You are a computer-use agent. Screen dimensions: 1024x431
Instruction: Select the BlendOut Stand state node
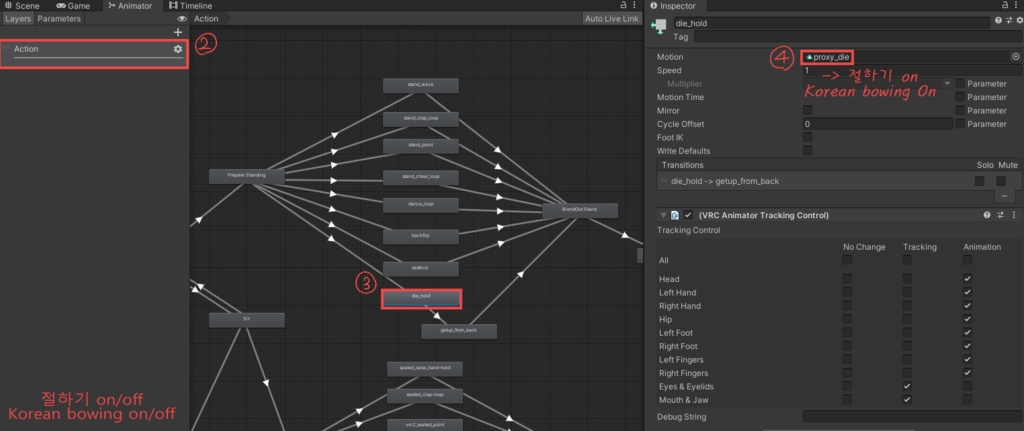click(x=580, y=210)
